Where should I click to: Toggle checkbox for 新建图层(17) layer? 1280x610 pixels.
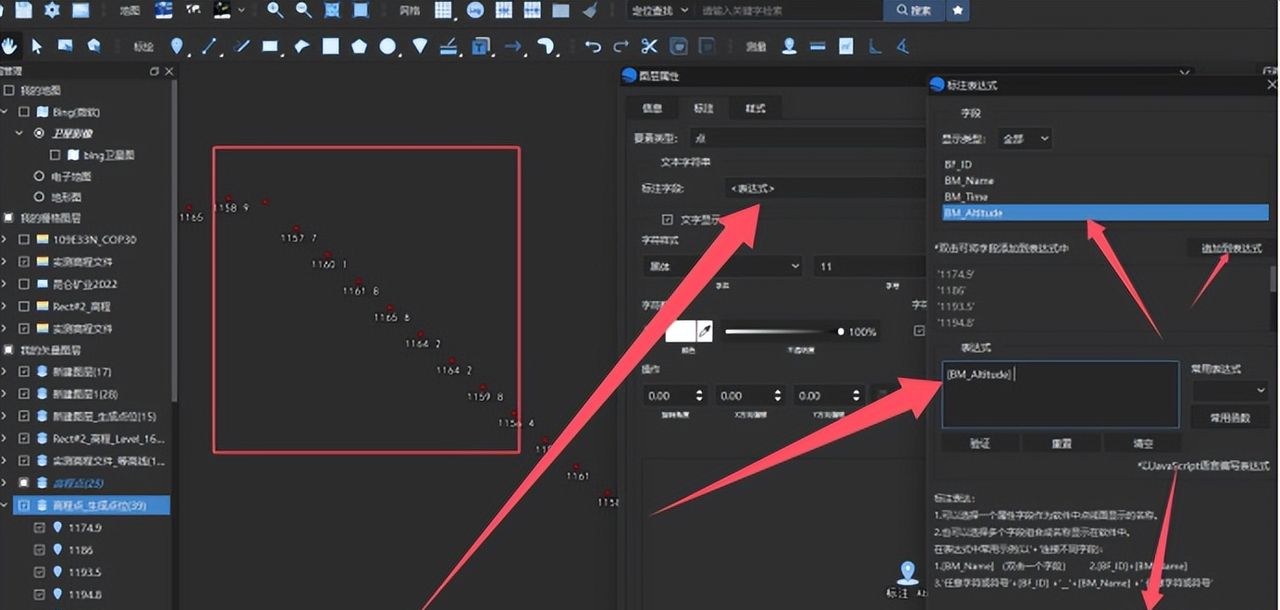[x=25, y=372]
